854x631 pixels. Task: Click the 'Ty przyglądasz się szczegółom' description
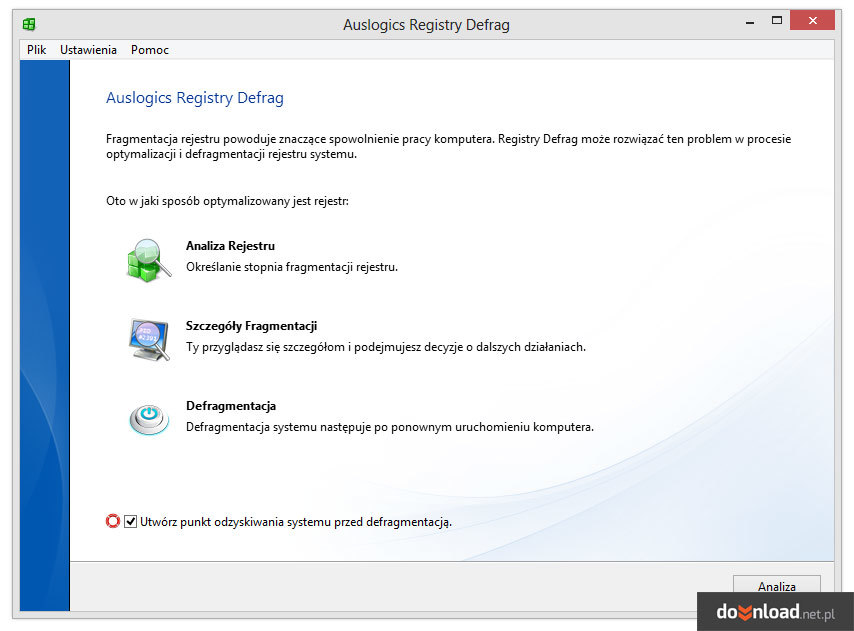click(x=386, y=347)
